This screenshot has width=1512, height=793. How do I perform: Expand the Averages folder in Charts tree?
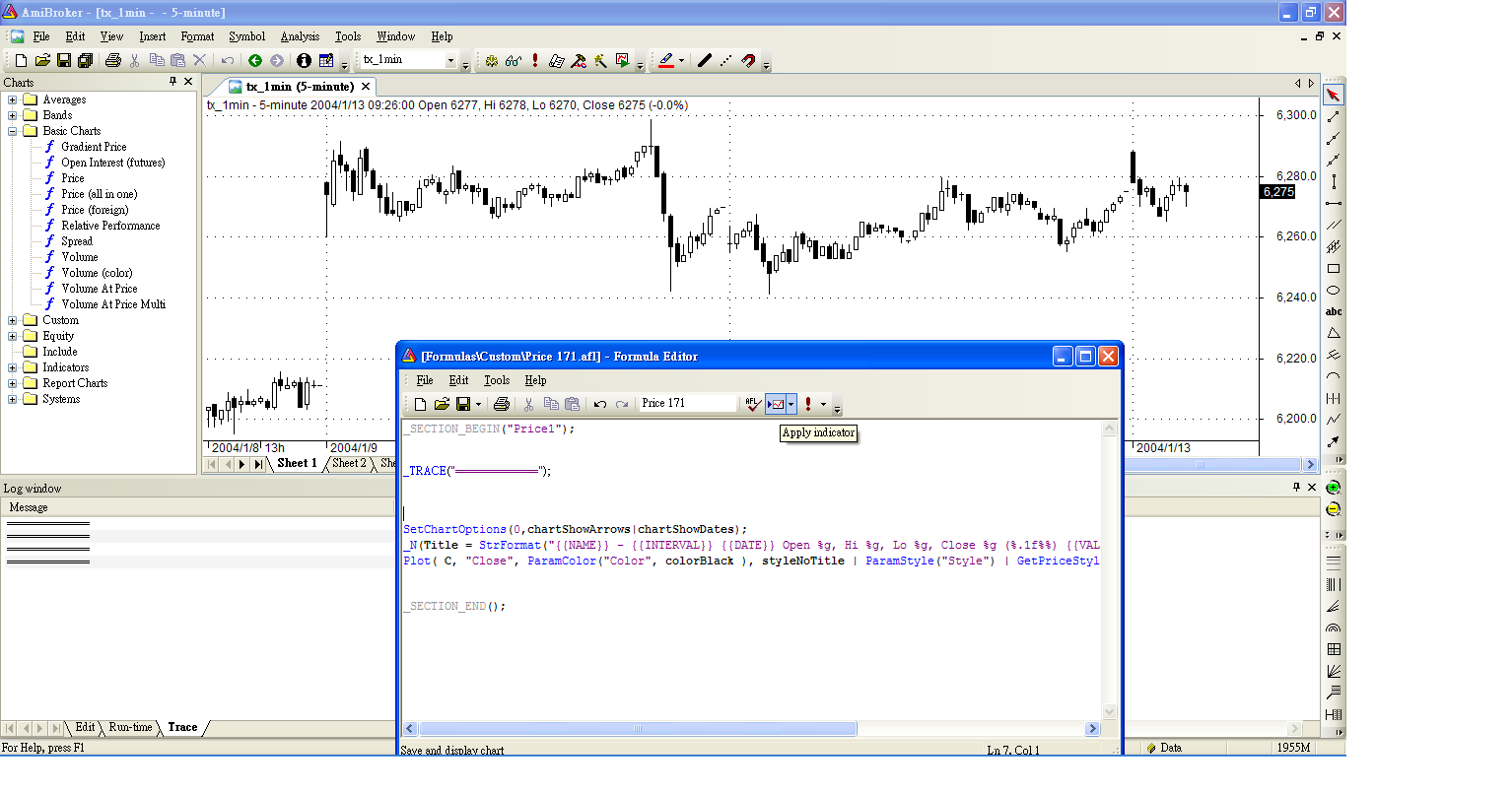tap(12, 99)
